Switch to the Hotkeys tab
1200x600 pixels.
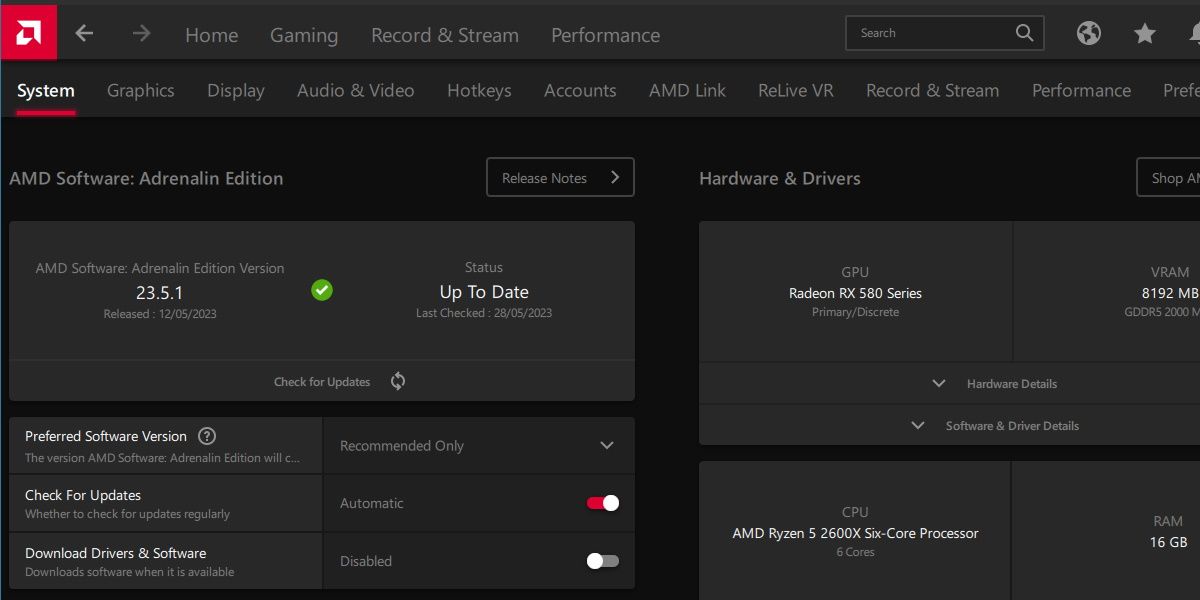479,90
